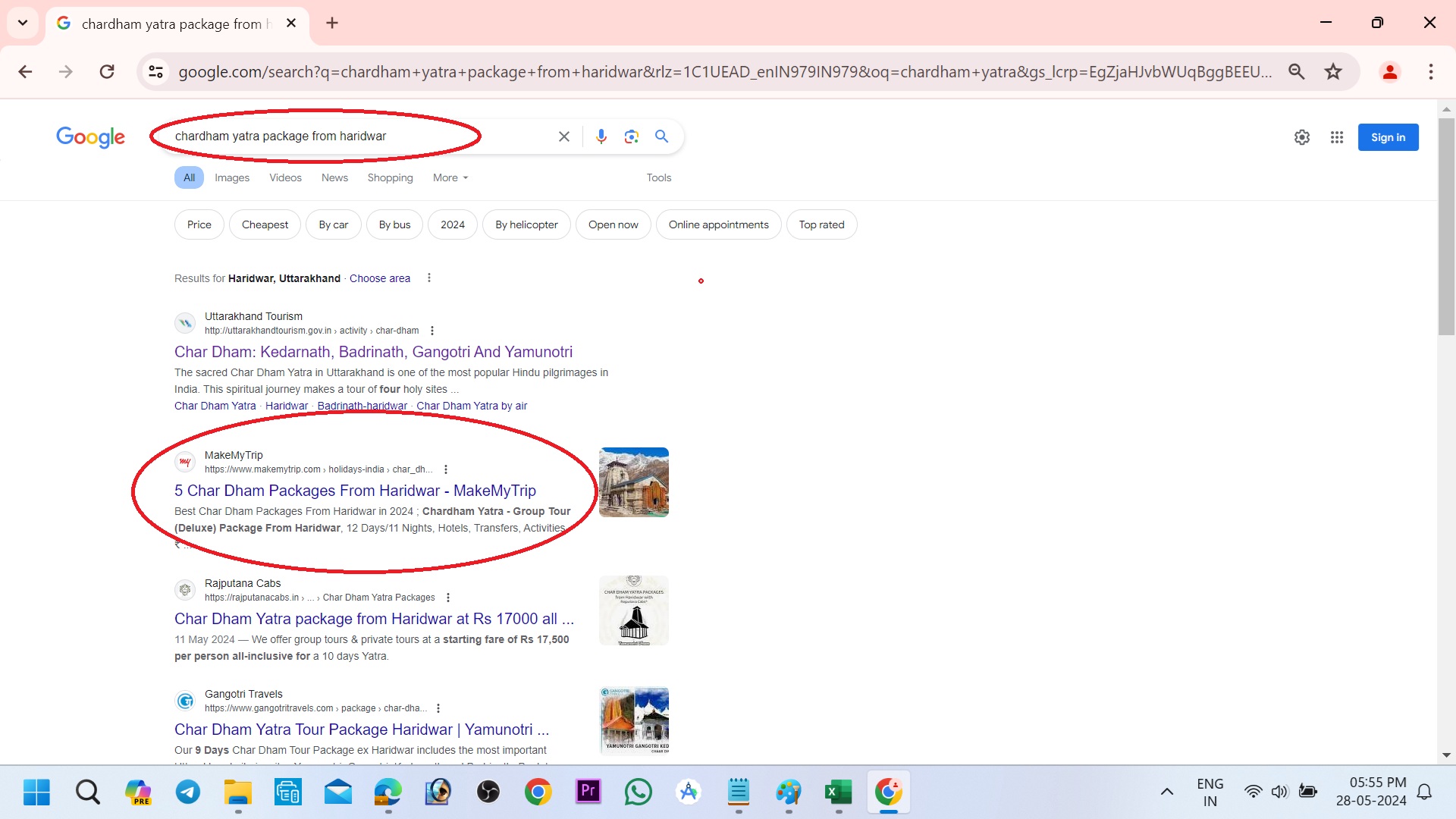Open 5 Char Dham Packages MakeMyTrip result

point(355,491)
